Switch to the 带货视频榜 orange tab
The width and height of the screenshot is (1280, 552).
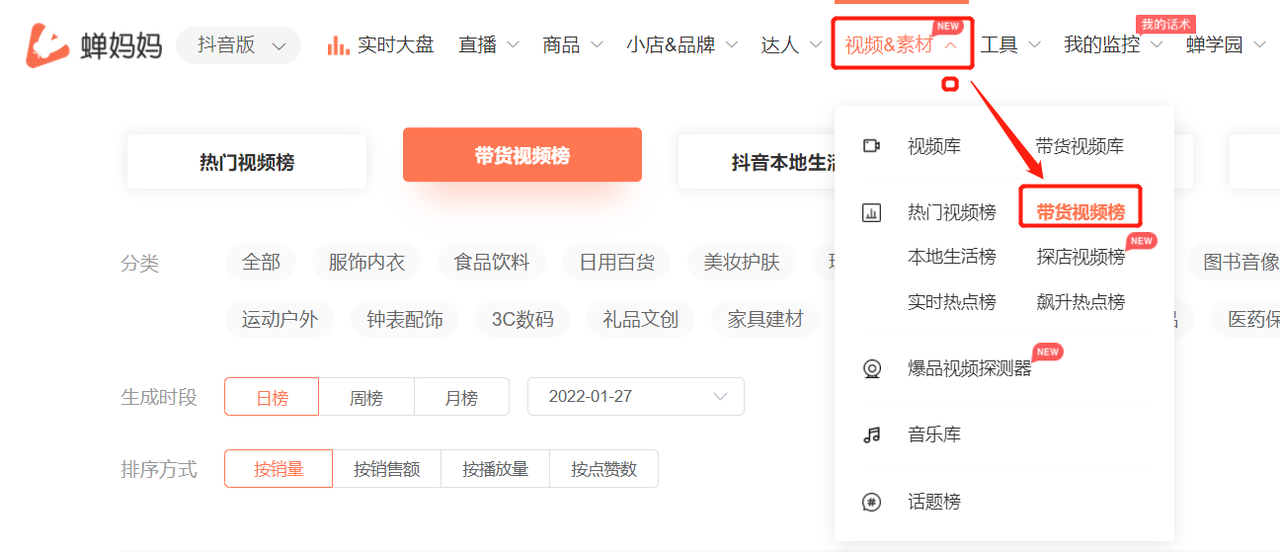[x=522, y=155]
